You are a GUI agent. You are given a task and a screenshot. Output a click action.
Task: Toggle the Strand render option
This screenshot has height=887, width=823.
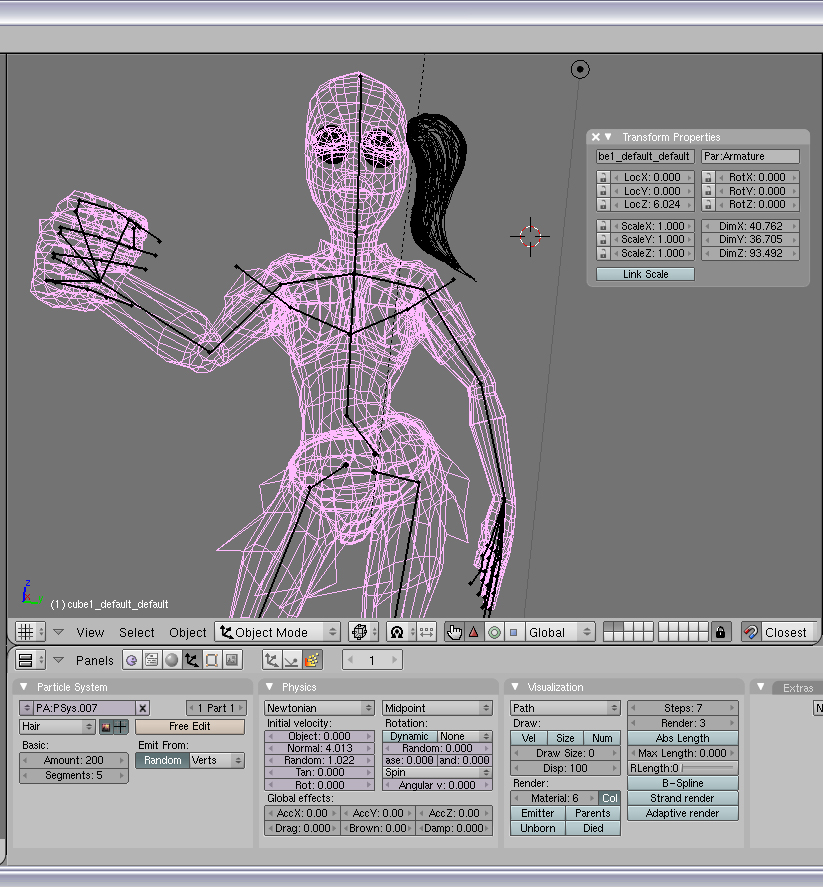click(683, 798)
